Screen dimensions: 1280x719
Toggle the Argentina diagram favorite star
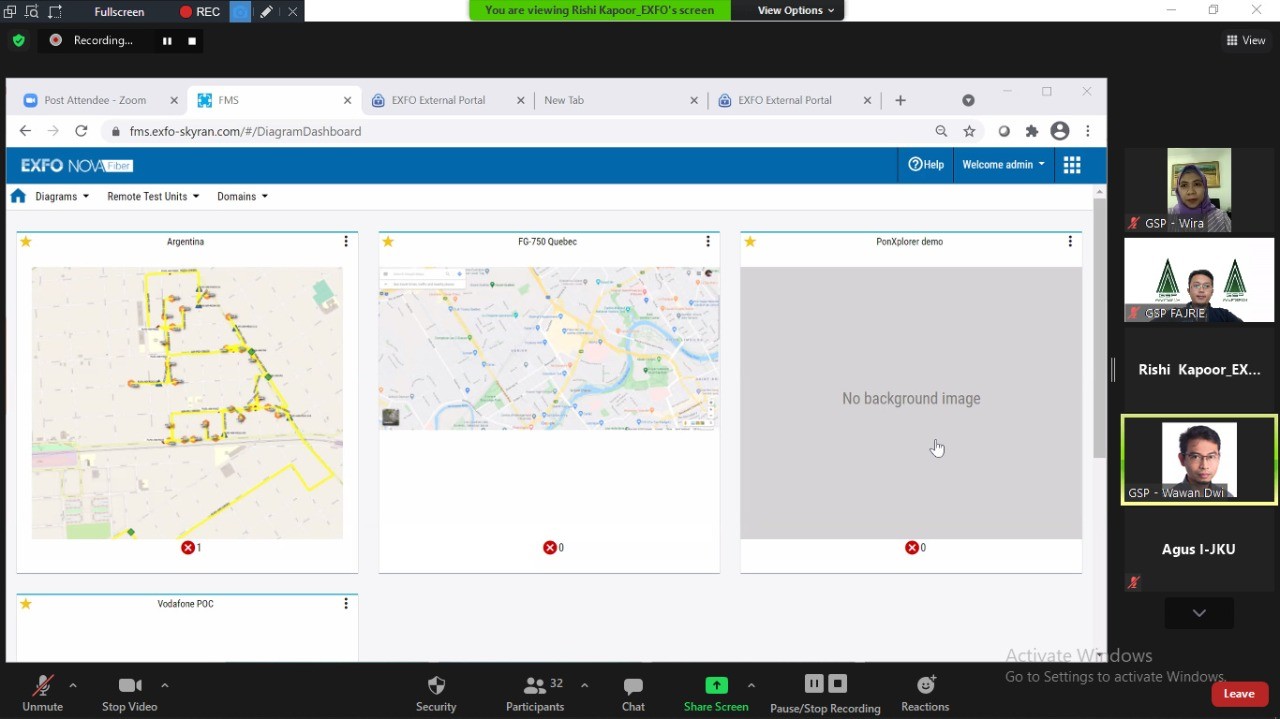click(26, 242)
